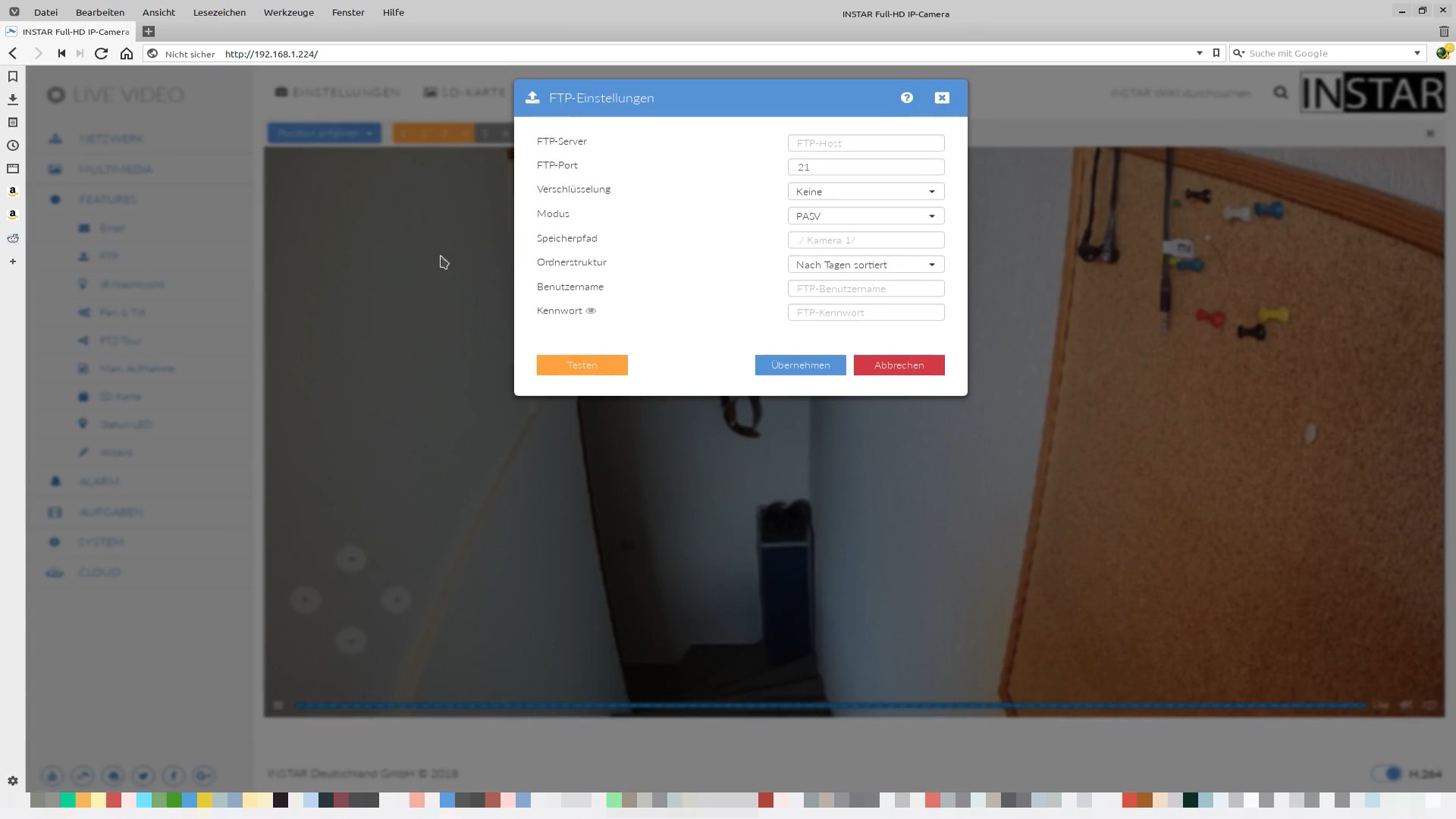Toggle the H.264 switch

(1388, 773)
